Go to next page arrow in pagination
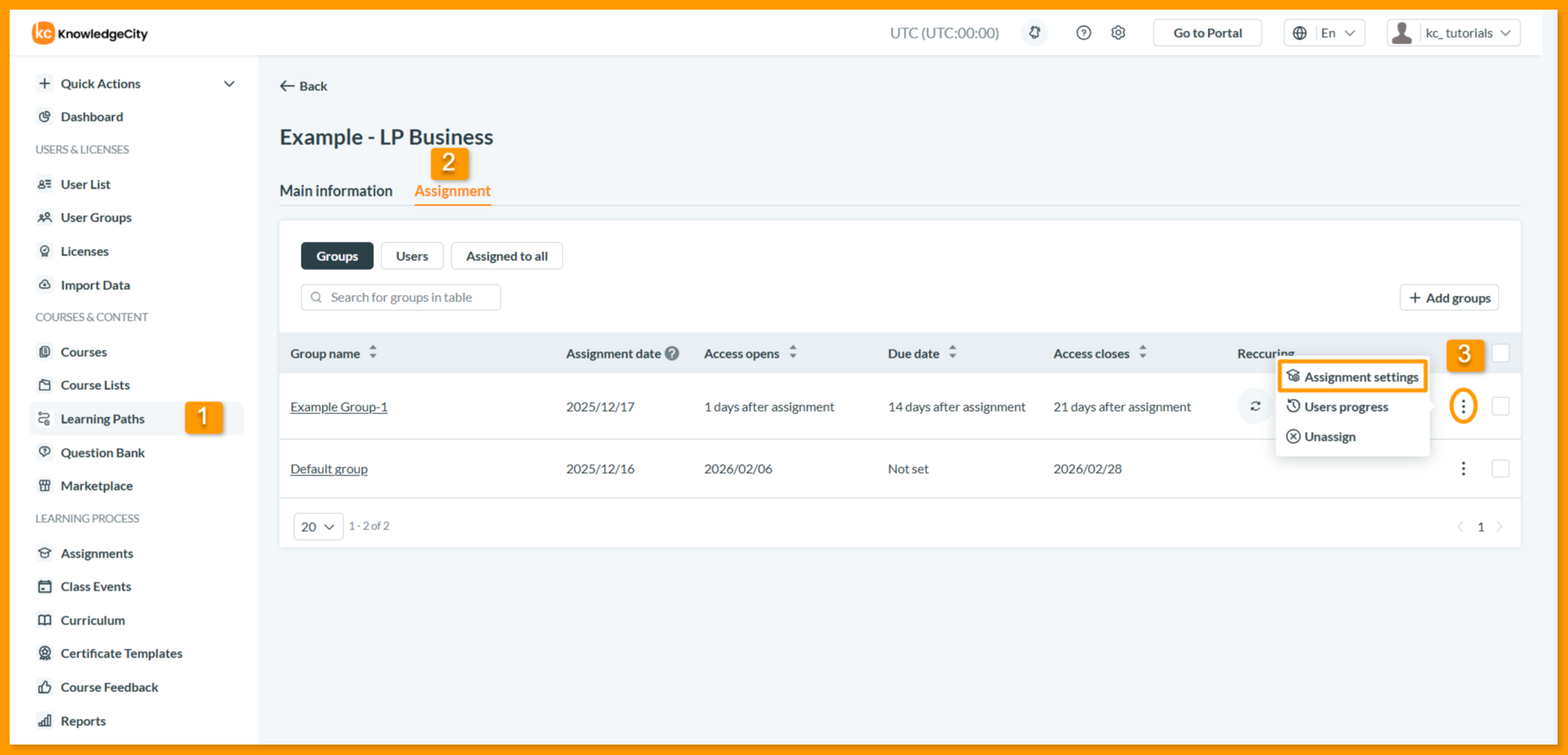This screenshot has width=1568, height=755. [1499, 527]
